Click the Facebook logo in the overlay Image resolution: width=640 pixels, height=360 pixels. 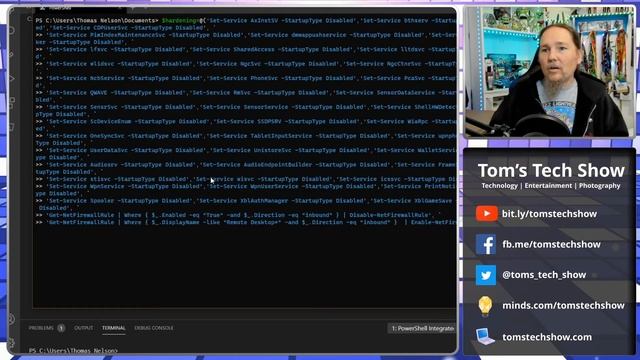pos(486,244)
